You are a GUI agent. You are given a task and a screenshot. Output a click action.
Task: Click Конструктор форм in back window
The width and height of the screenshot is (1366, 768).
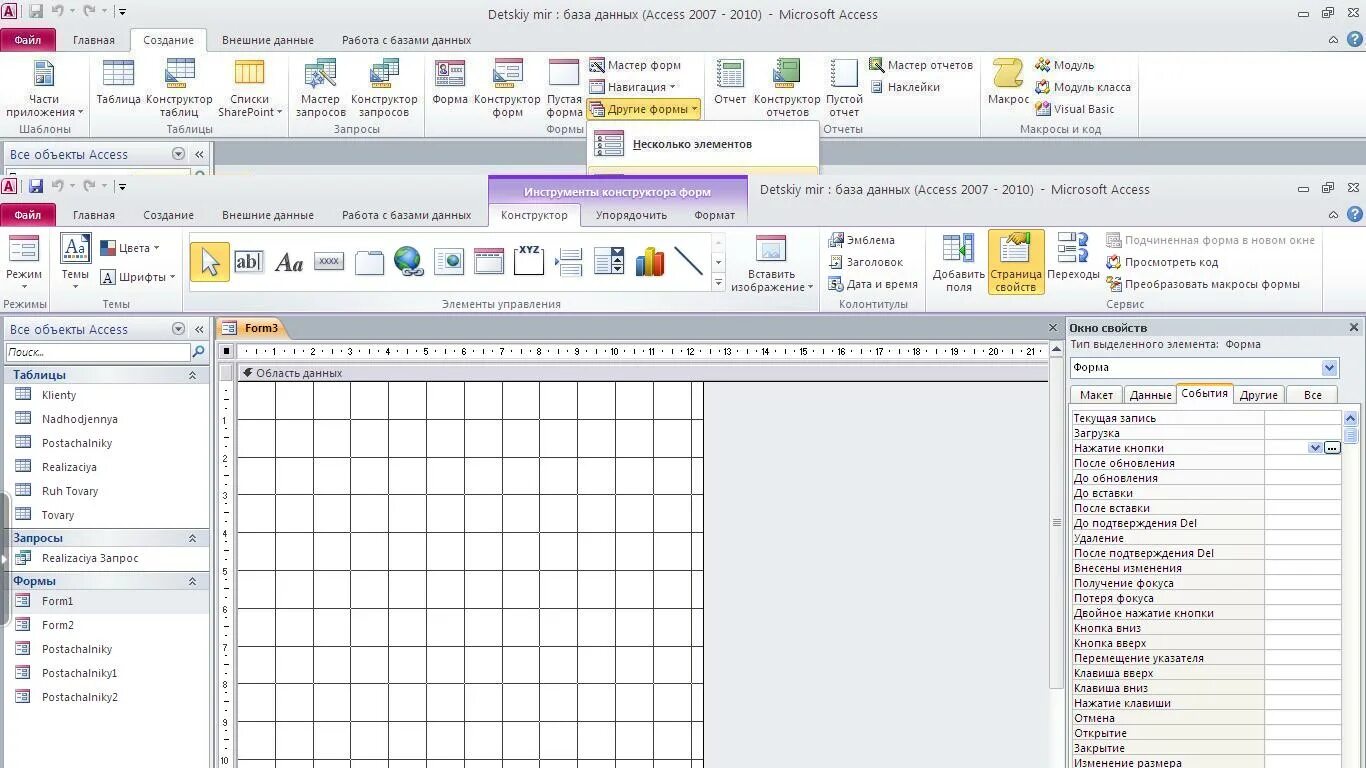(507, 88)
